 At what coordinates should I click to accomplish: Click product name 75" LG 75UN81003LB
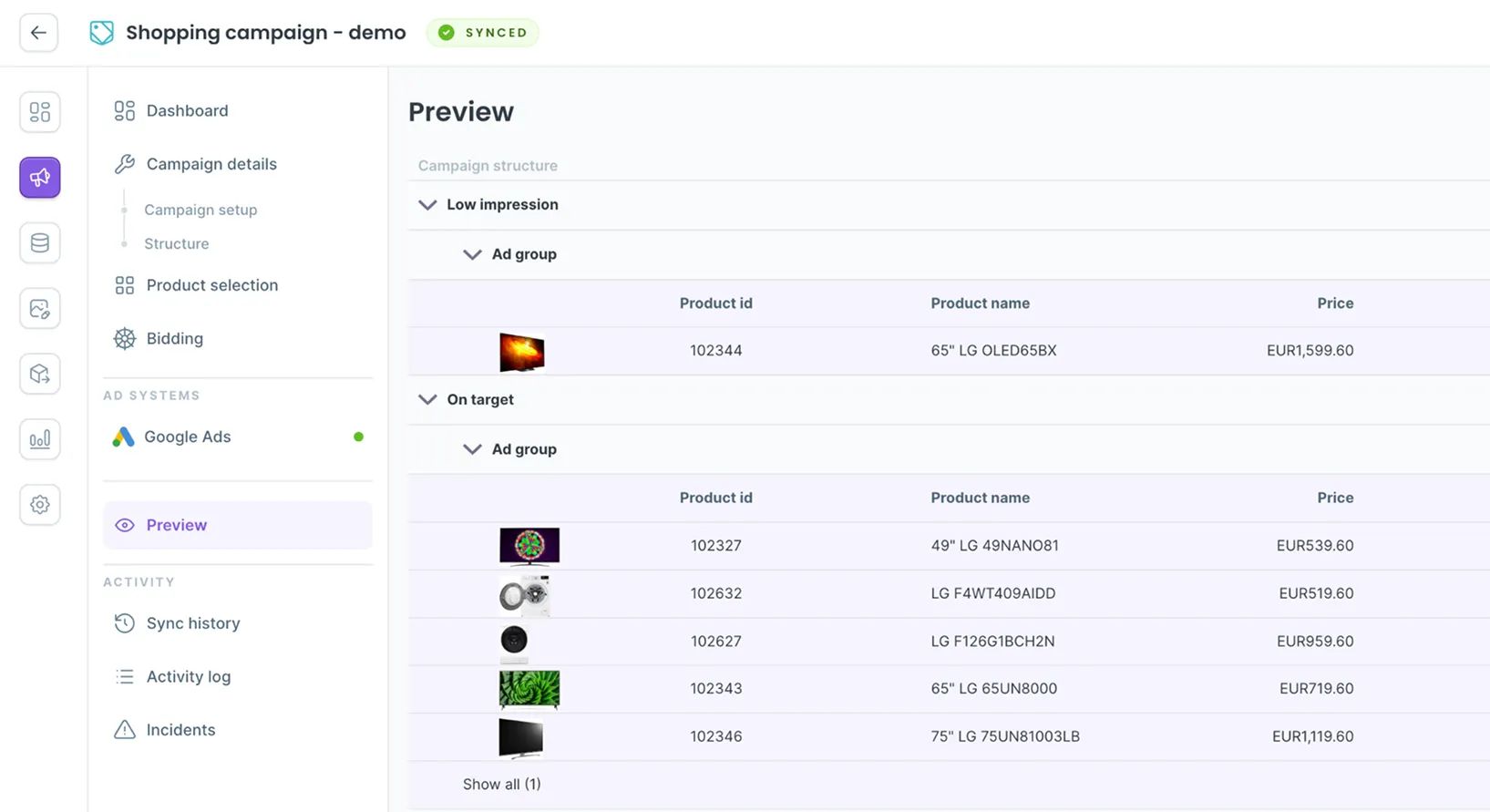(1005, 736)
